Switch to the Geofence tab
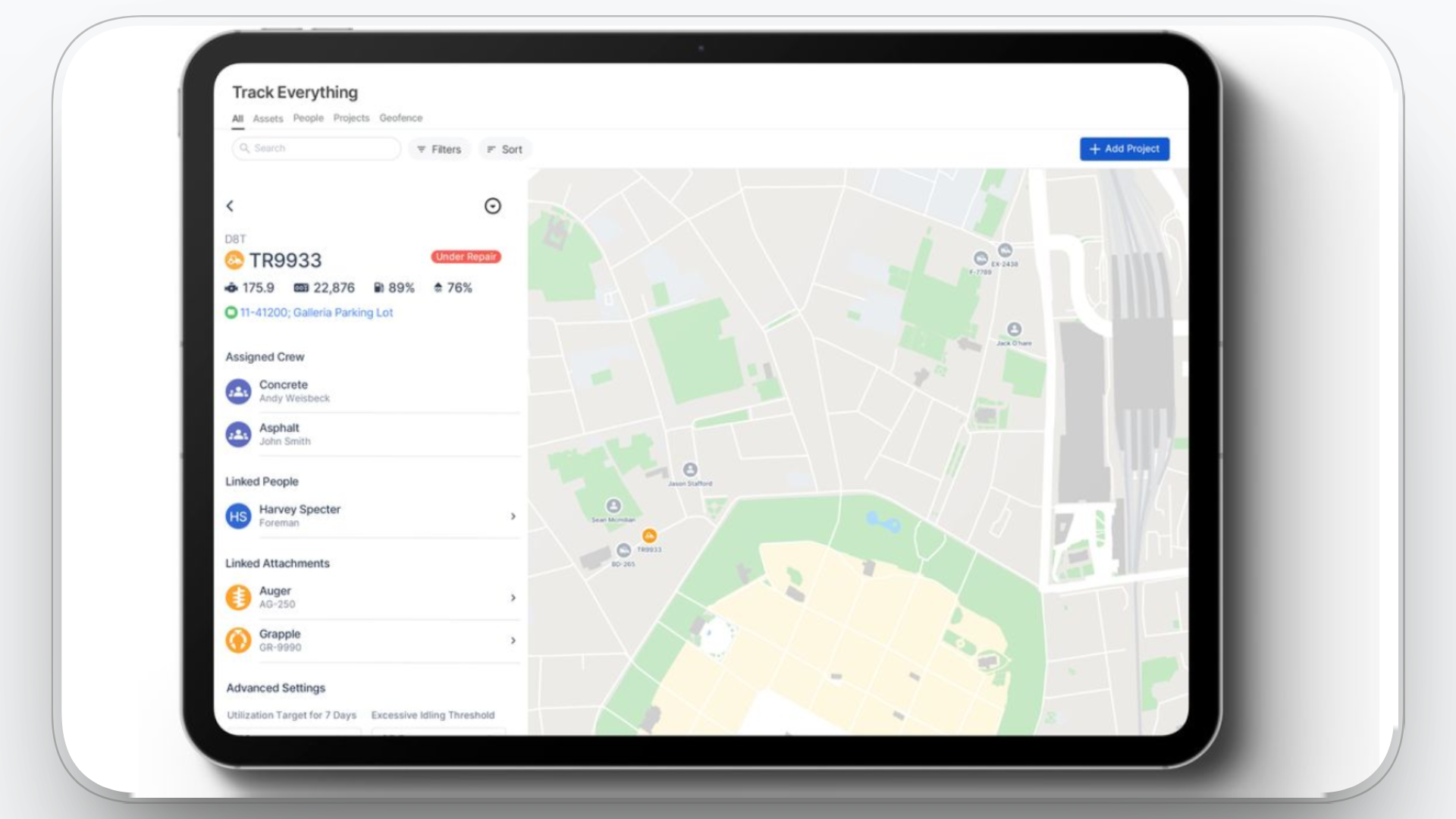The image size is (1456, 819). tap(401, 118)
